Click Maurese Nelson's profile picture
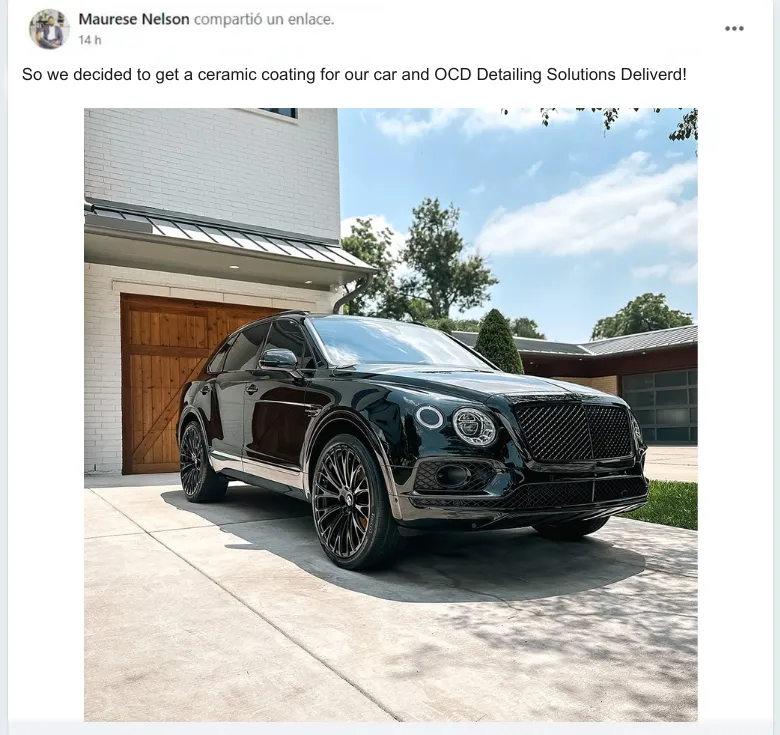Viewport: 780px width, 735px height. [49, 29]
